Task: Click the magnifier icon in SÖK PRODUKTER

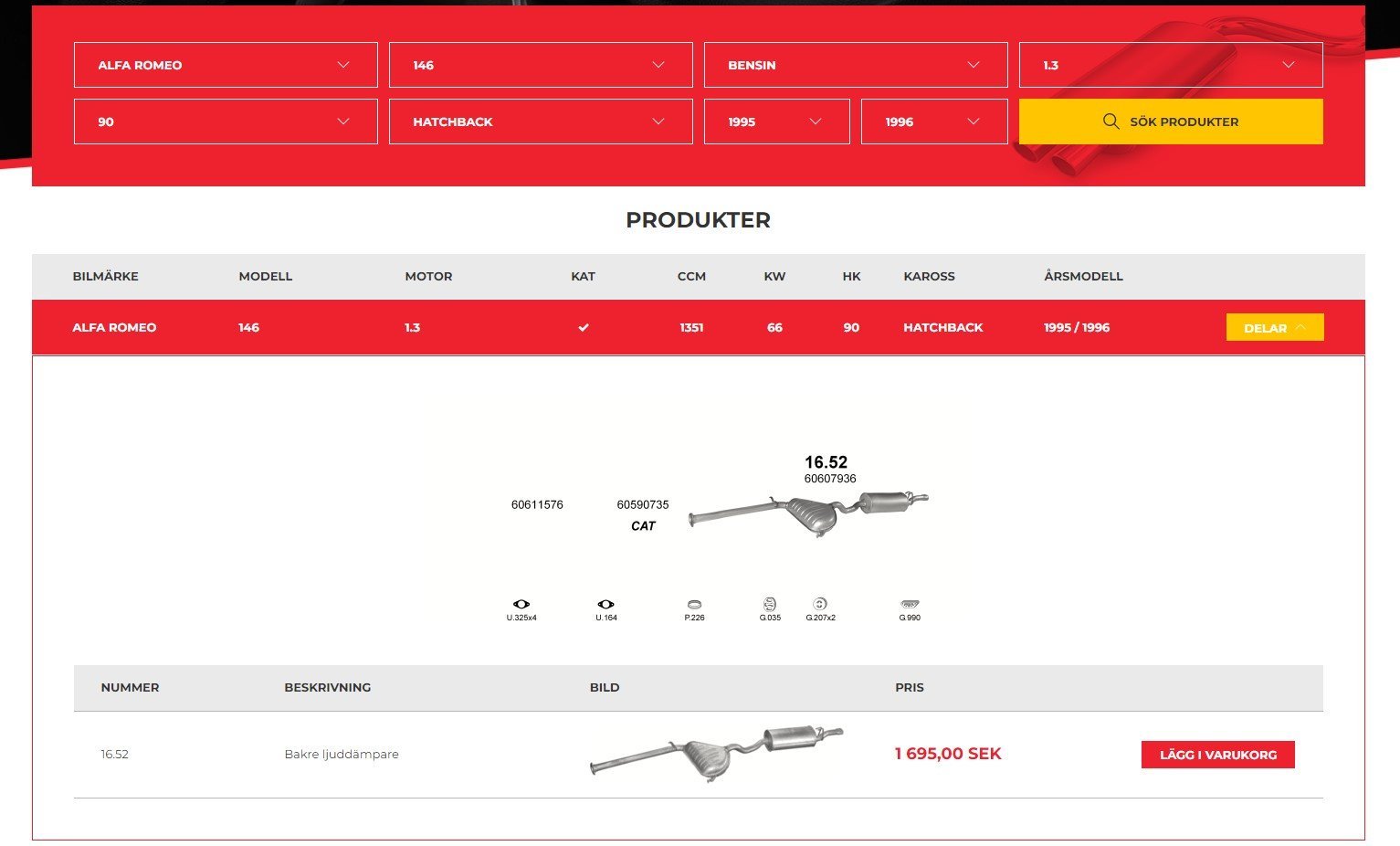Action: click(1111, 122)
